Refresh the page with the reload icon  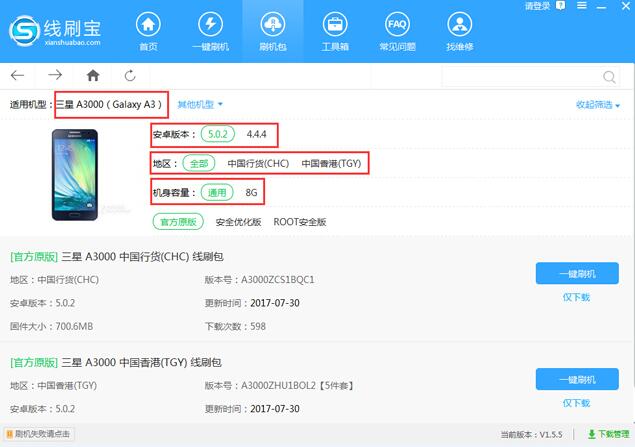click(130, 75)
